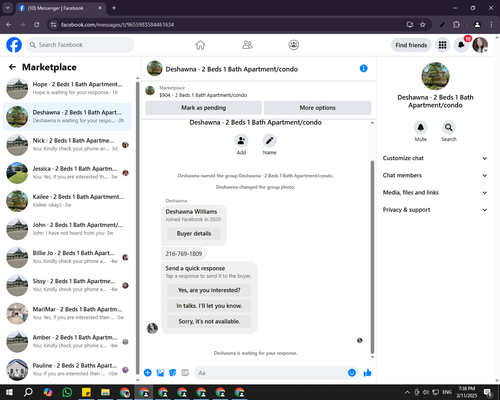This screenshot has width=500, height=400.
Task: Open WhatsApp from the taskbar
Action: coord(67,392)
